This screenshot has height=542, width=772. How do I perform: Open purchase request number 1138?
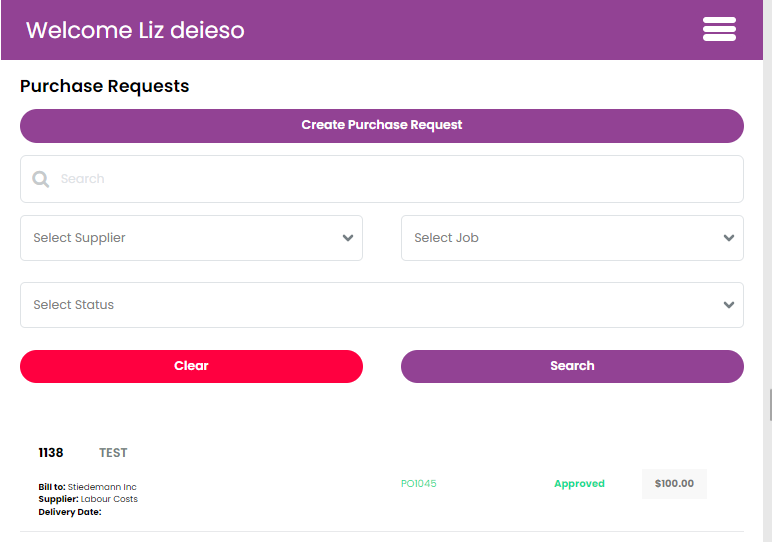click(51, 453)
